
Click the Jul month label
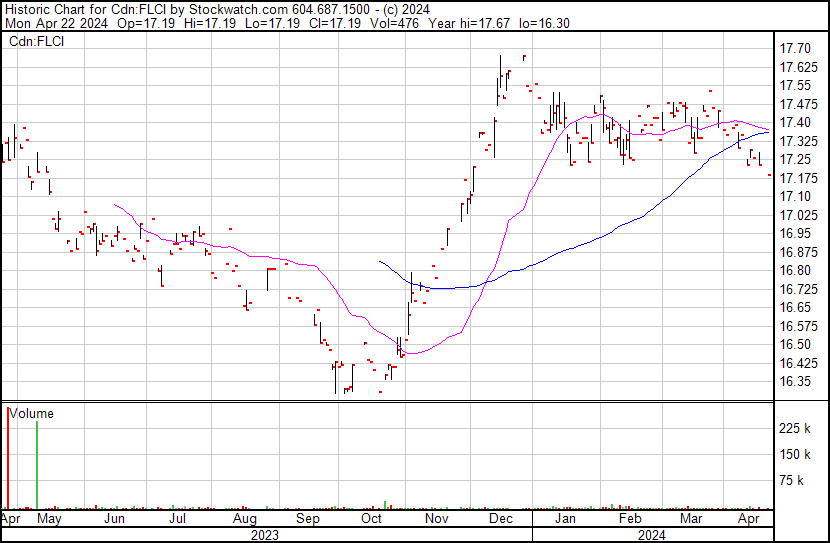click(177, 519)
